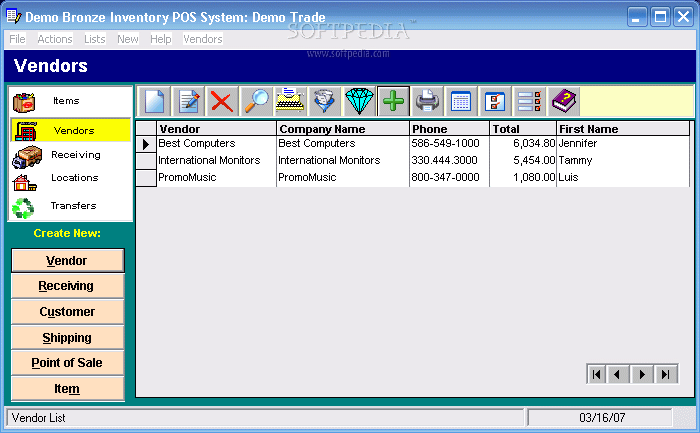Click total value 1,080.00
Image resolution: width=700 pixels, height=433 pixels.
(534, 177)
